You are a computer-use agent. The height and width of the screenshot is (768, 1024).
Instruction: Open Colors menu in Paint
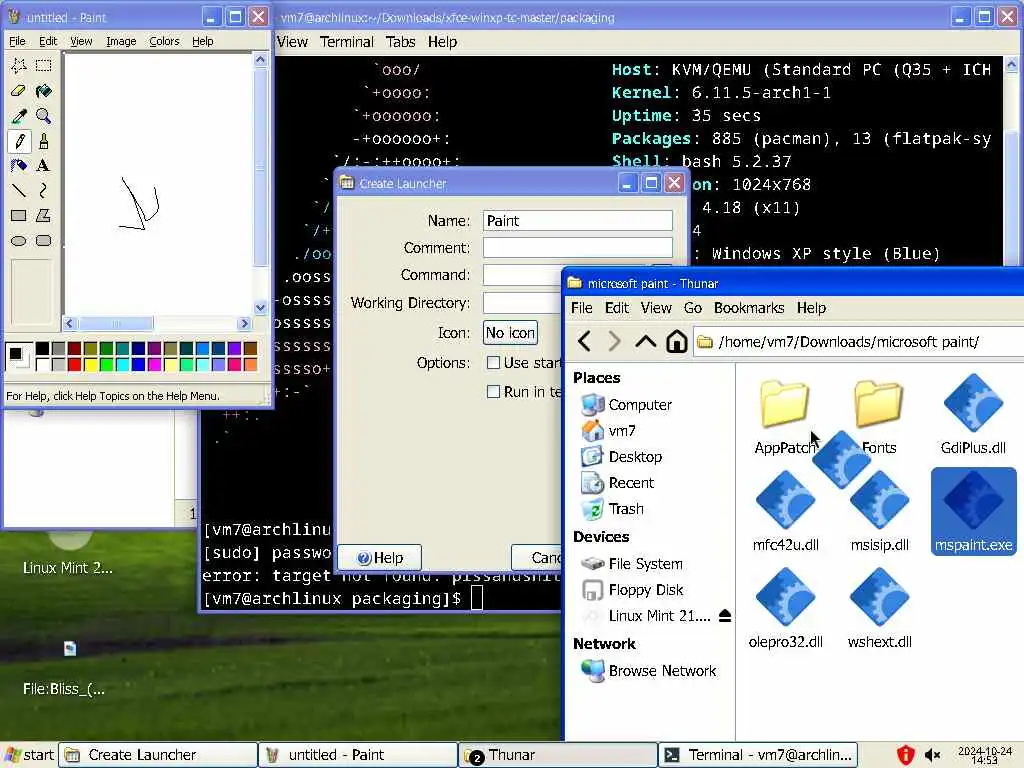[x=164, y=41]
